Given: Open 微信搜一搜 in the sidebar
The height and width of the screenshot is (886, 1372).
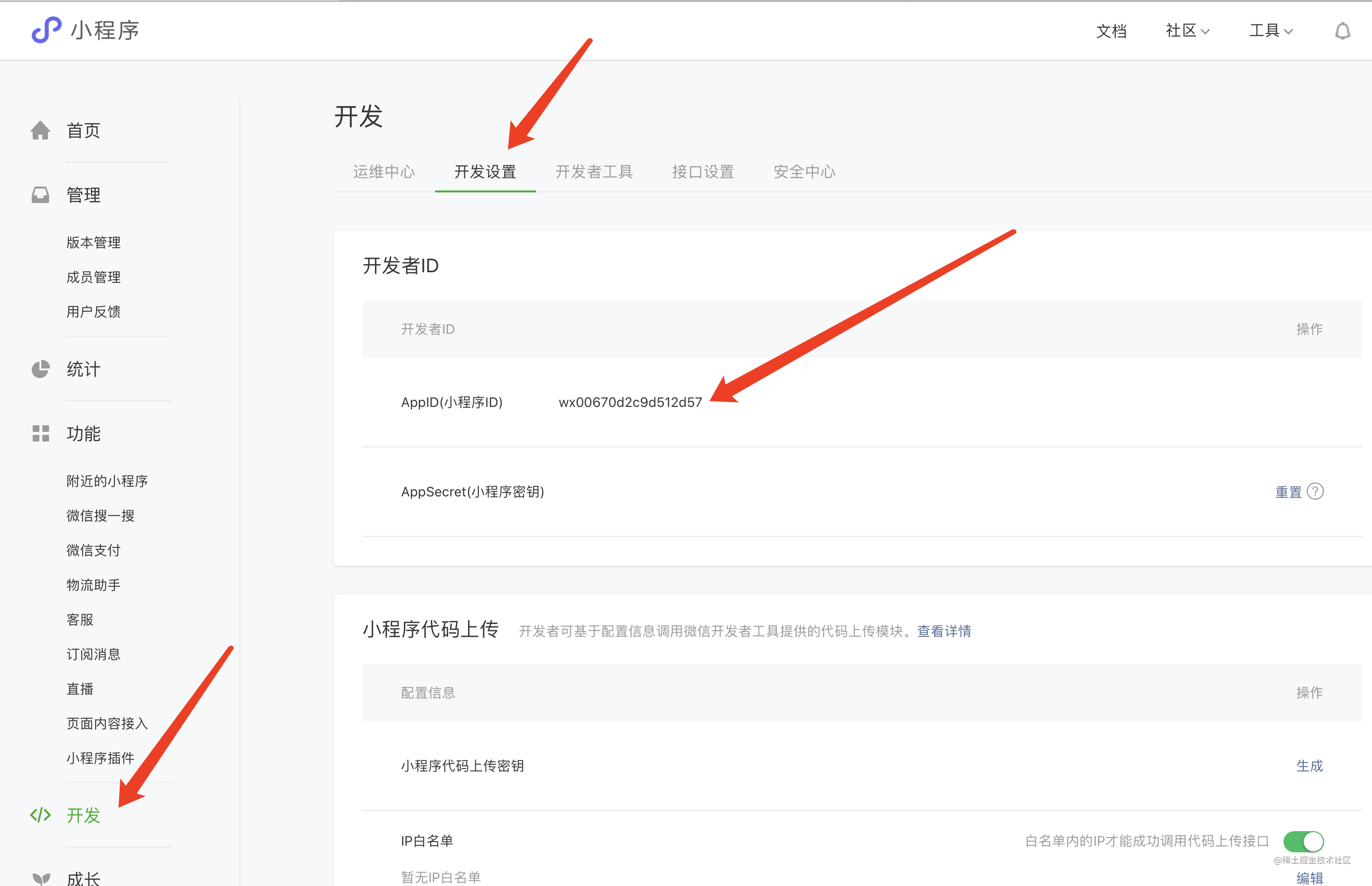Looking at the screenshot, I should tap(100, 516).
